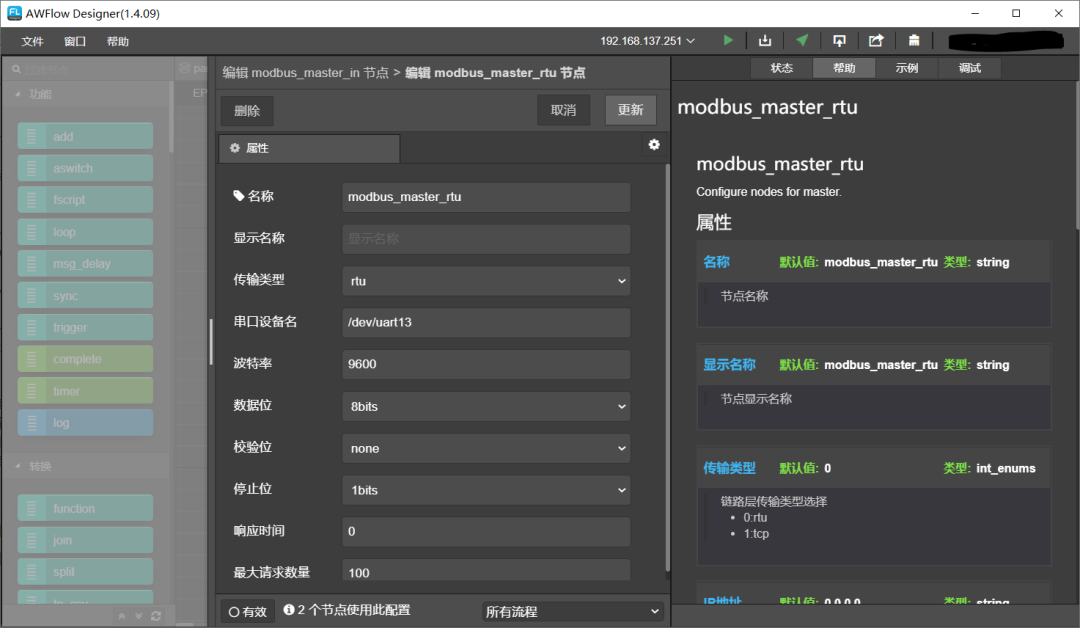Click the 删除 delete button
Viewport: 1080px width, 628px height.
[x=246, y=110]
